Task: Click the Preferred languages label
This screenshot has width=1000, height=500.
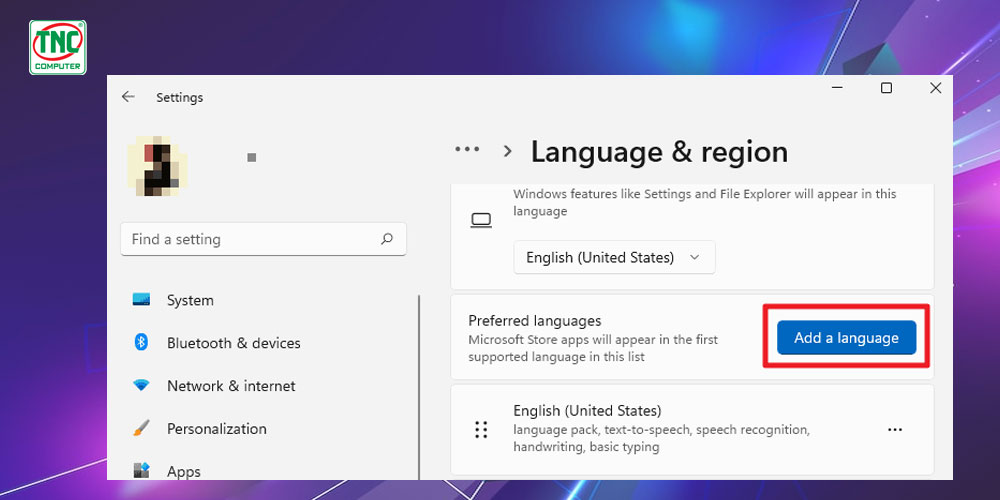Action: click(x=534, y=320)
